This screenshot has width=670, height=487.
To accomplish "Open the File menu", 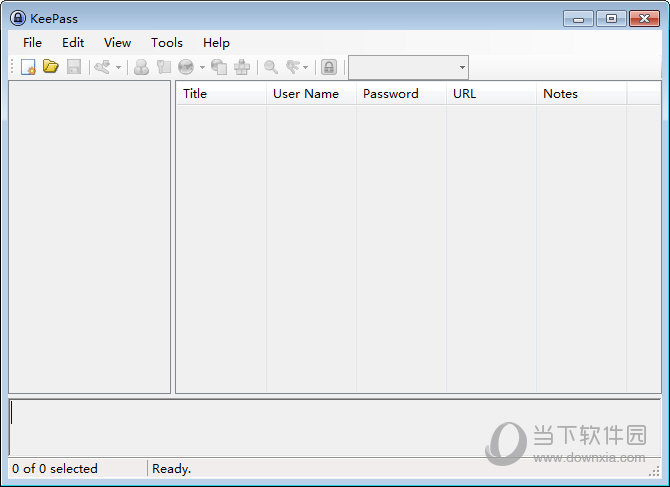I will (x=32, y=43).
